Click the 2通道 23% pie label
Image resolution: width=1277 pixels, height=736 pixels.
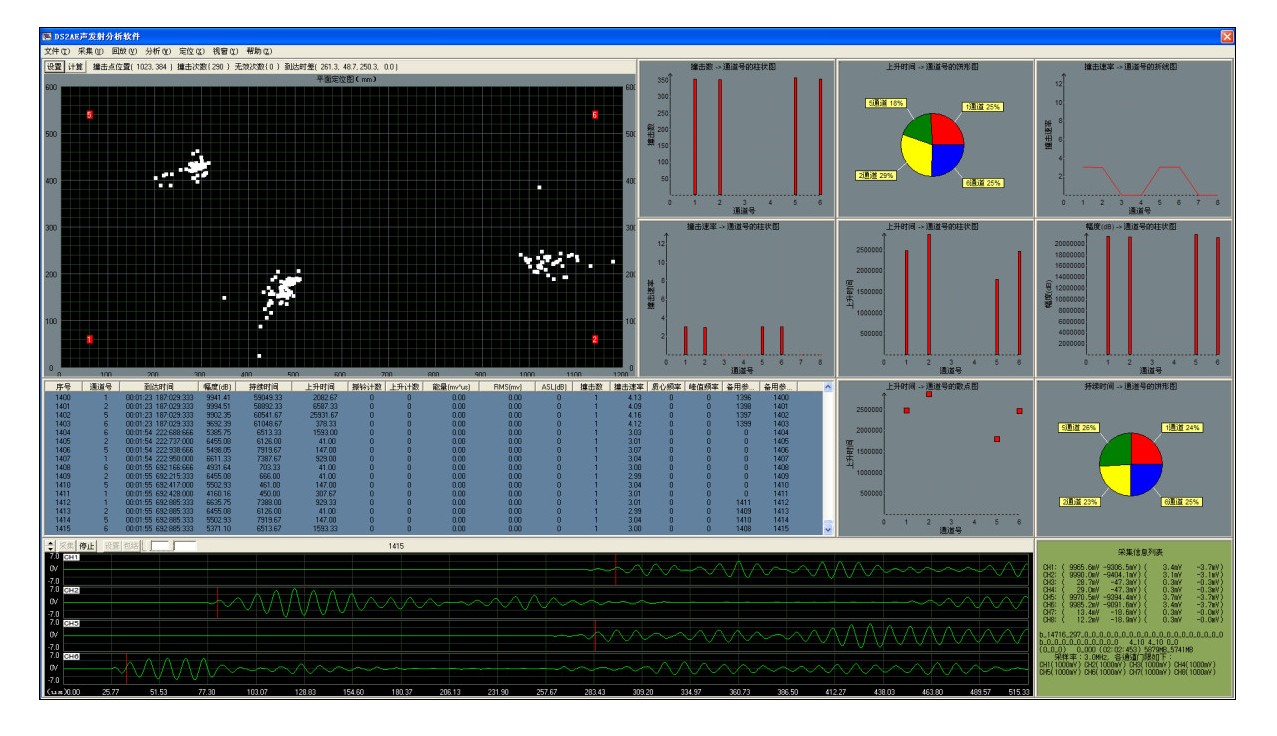point(1078,502)
